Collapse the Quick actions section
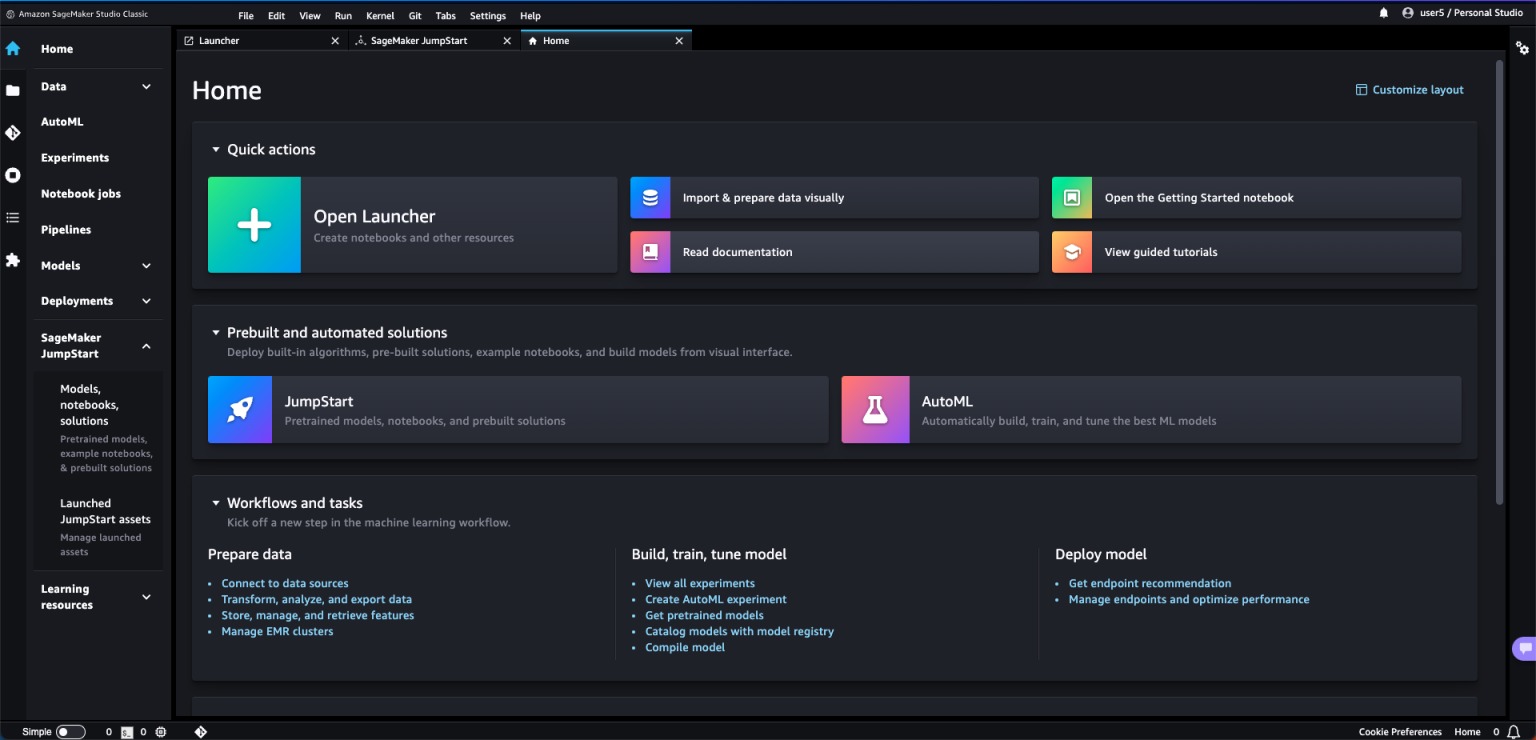Image resolution: width=1536 pixels, height=740 pixels. coord(215,148)
